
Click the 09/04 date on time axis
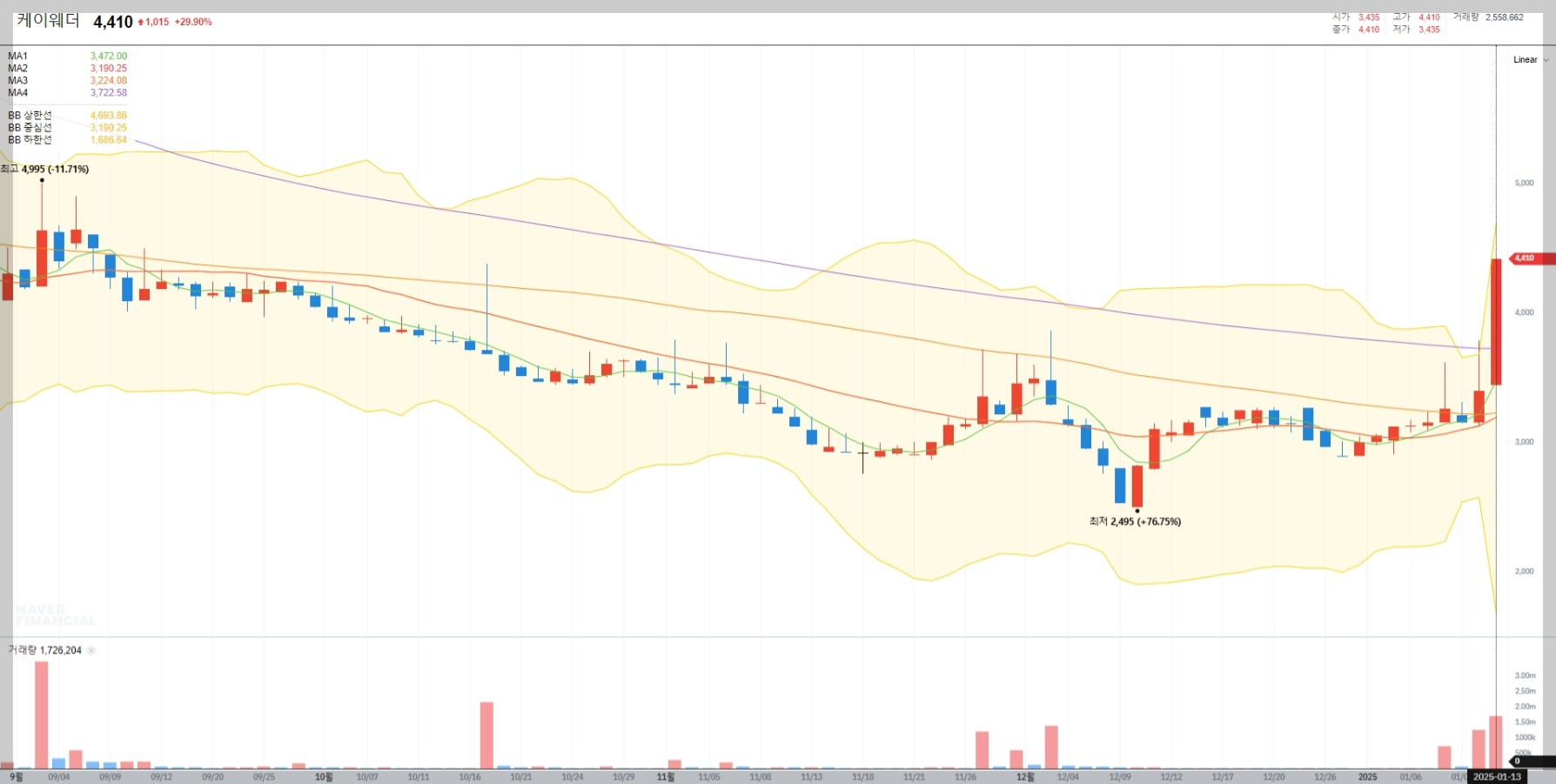point(59,777)
